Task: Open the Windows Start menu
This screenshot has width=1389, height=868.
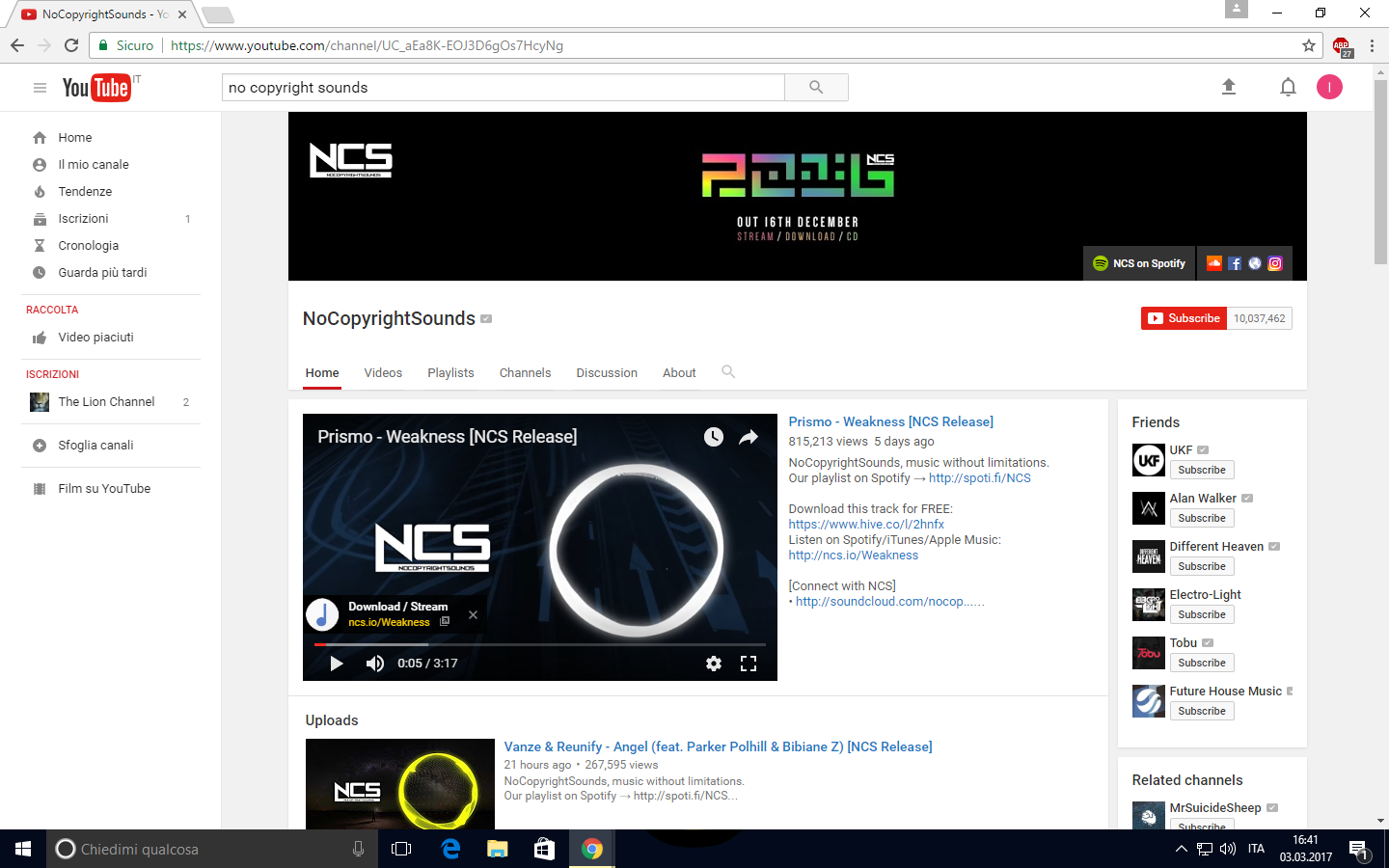Action: pyautogui.click(x=23, y=849)
